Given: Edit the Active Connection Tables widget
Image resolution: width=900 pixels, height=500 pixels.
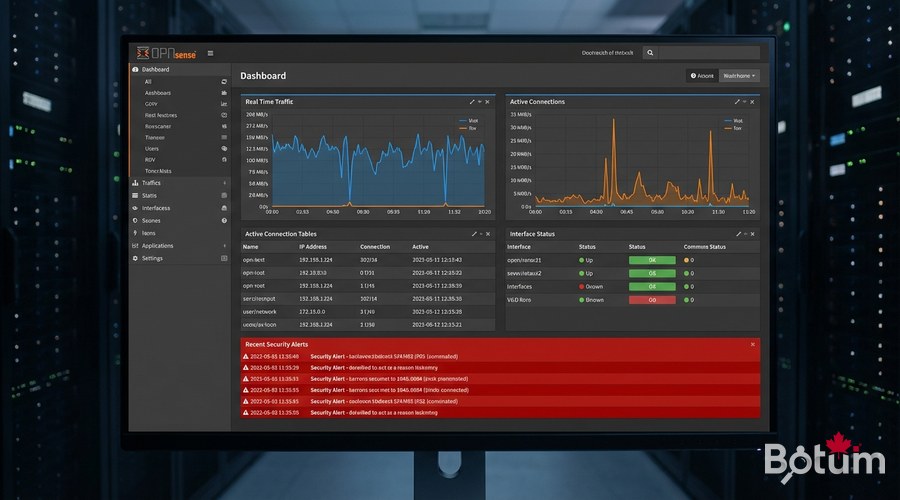Looking at the screenshot, I should point(474,234).
